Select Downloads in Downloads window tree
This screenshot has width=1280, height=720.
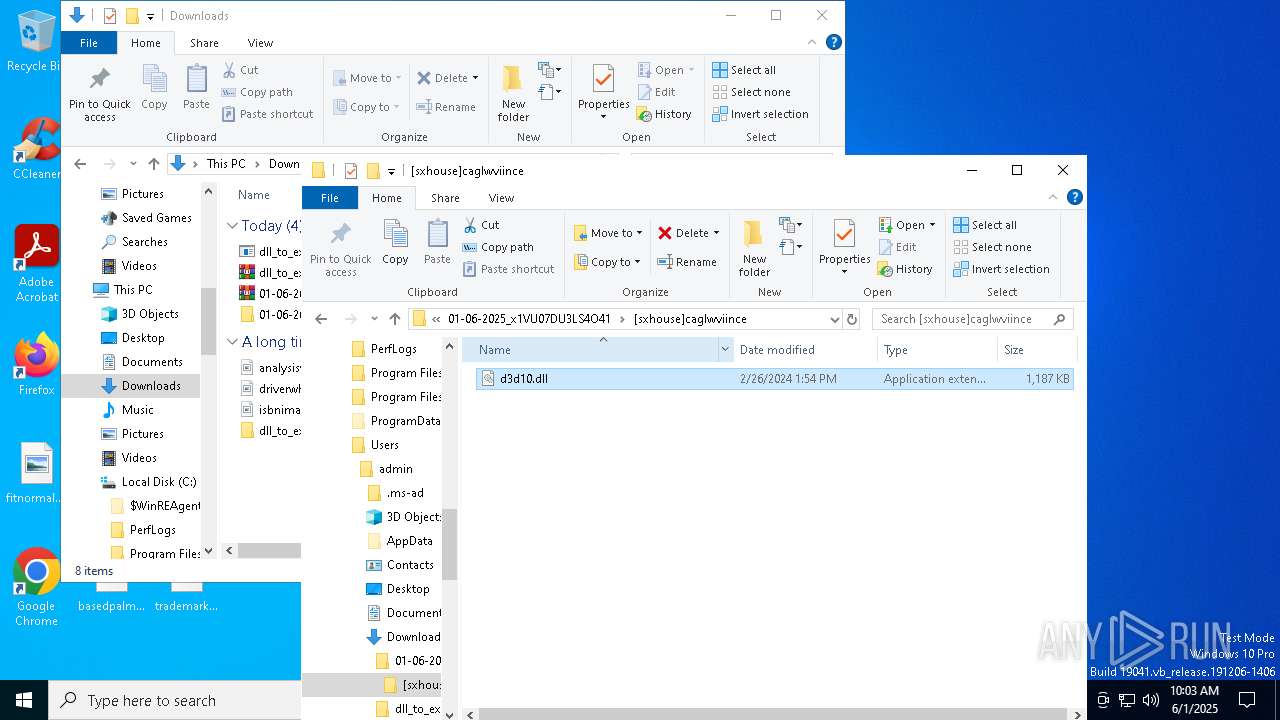click(x=150, y=386)
